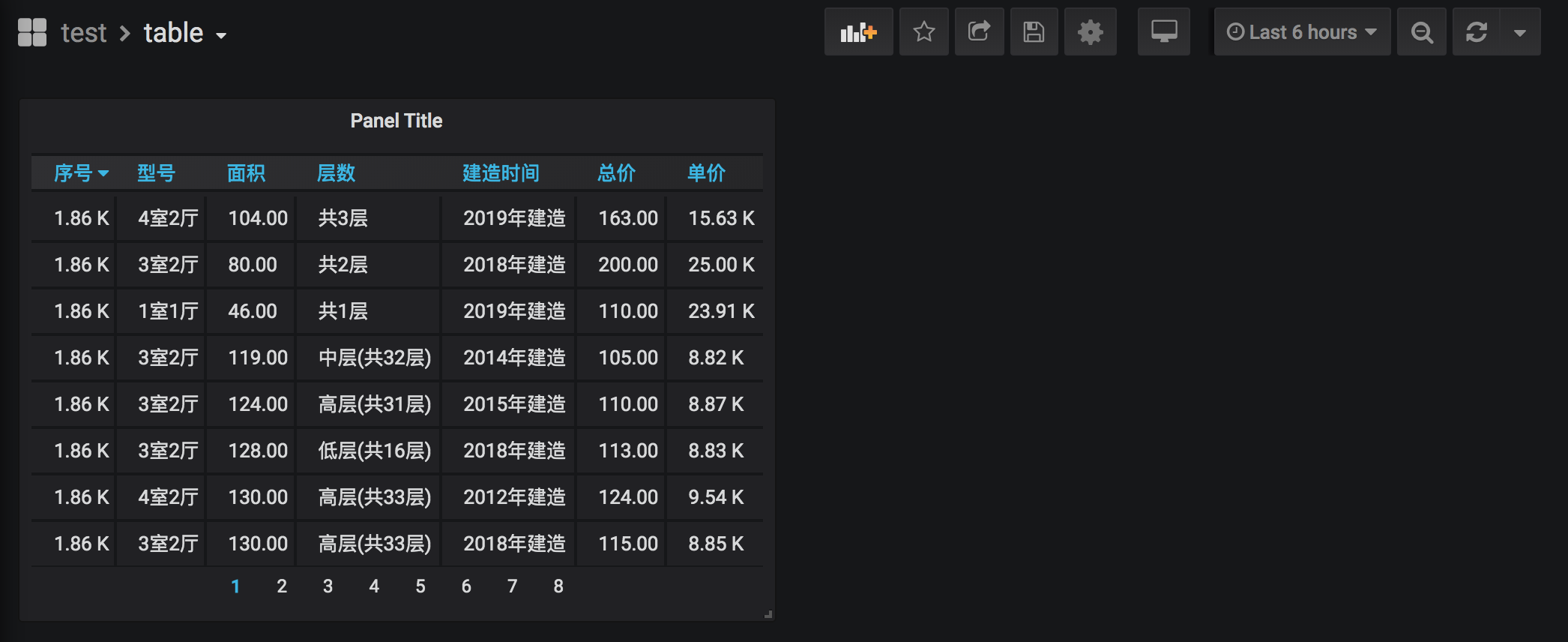Click the cell 15.63 K
The height and width of the screenshot is (642, 1568).
715,218
